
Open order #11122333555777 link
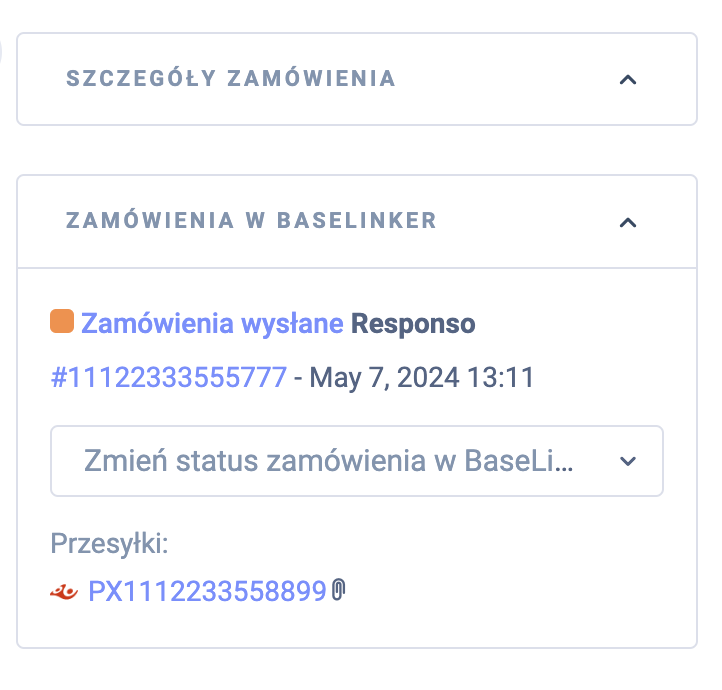point(169,378)
